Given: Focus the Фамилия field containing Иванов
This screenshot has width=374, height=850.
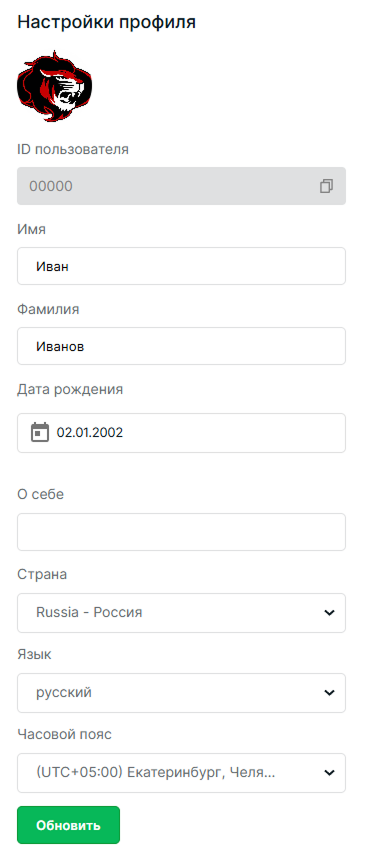Looking at the screenshot, I should 182,346.
